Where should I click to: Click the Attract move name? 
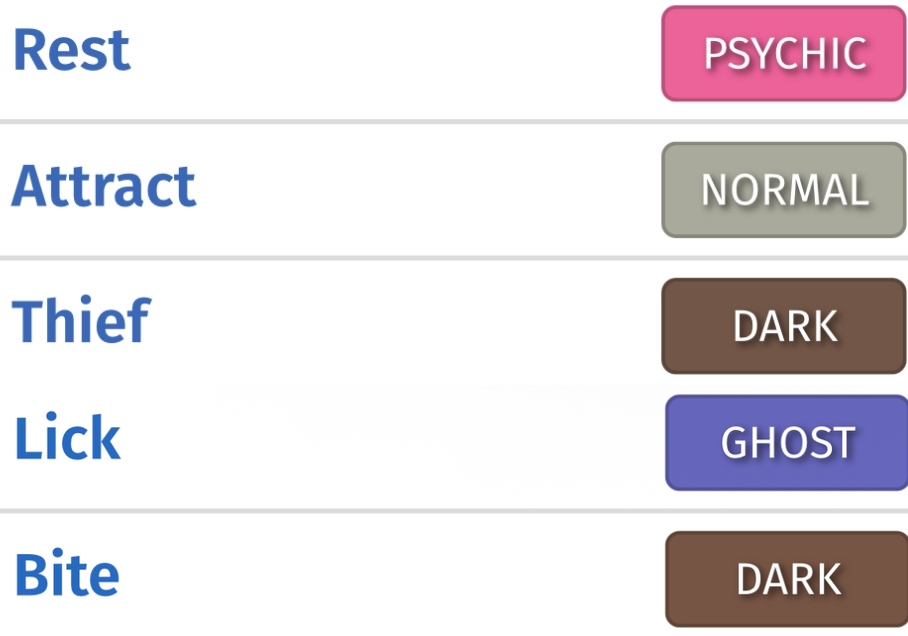[x=104, y=186]
